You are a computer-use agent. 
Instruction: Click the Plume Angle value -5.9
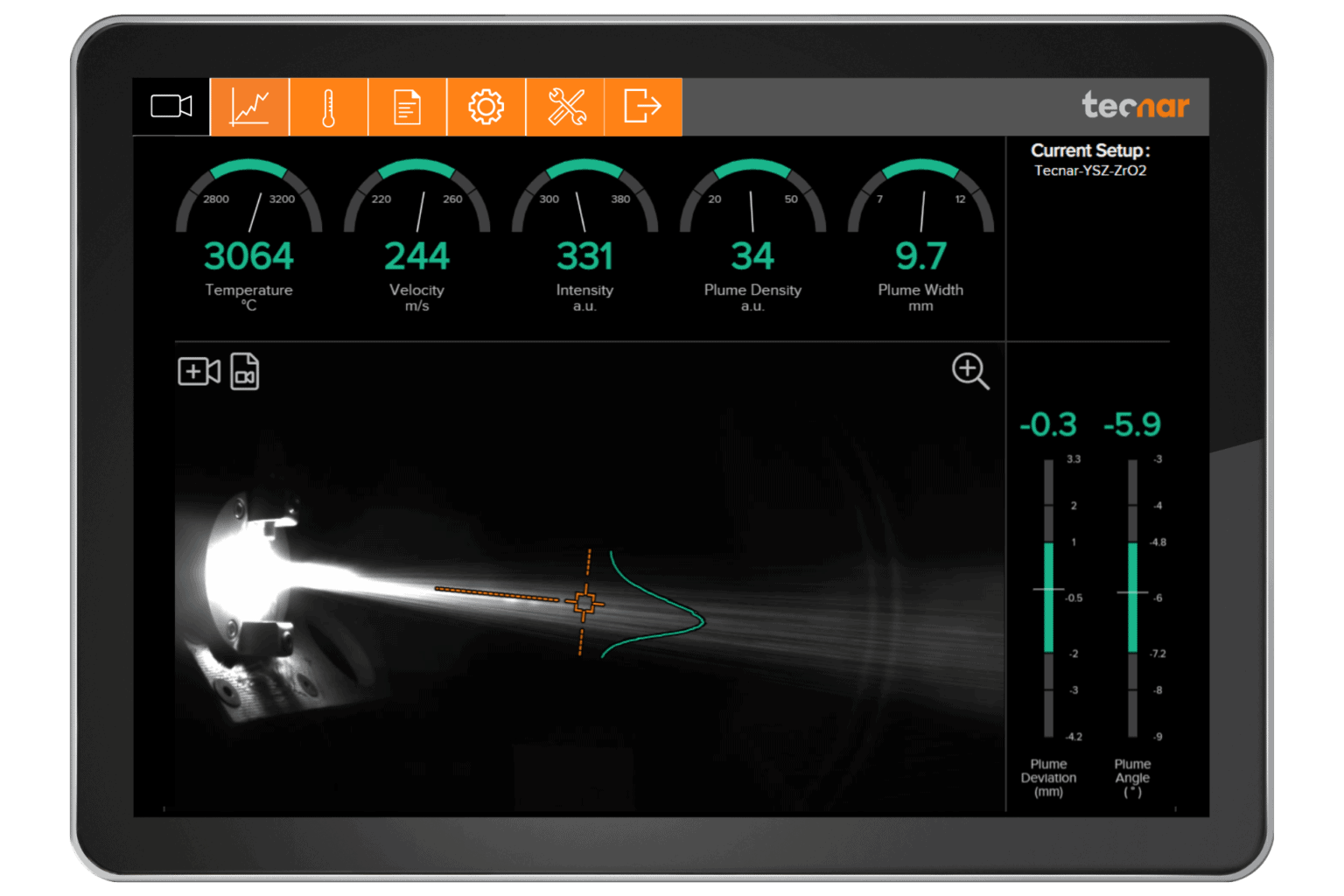[x=1130, y=424]
